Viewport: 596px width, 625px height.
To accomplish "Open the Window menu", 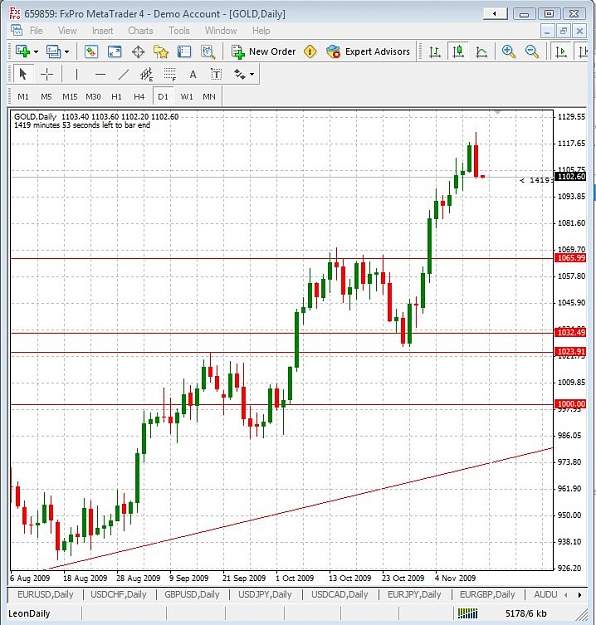I will [x=221, y=31].
